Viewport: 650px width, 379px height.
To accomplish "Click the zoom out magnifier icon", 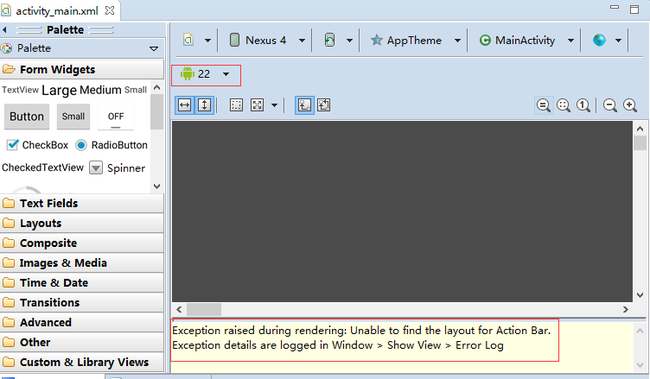I will (610, 105).
